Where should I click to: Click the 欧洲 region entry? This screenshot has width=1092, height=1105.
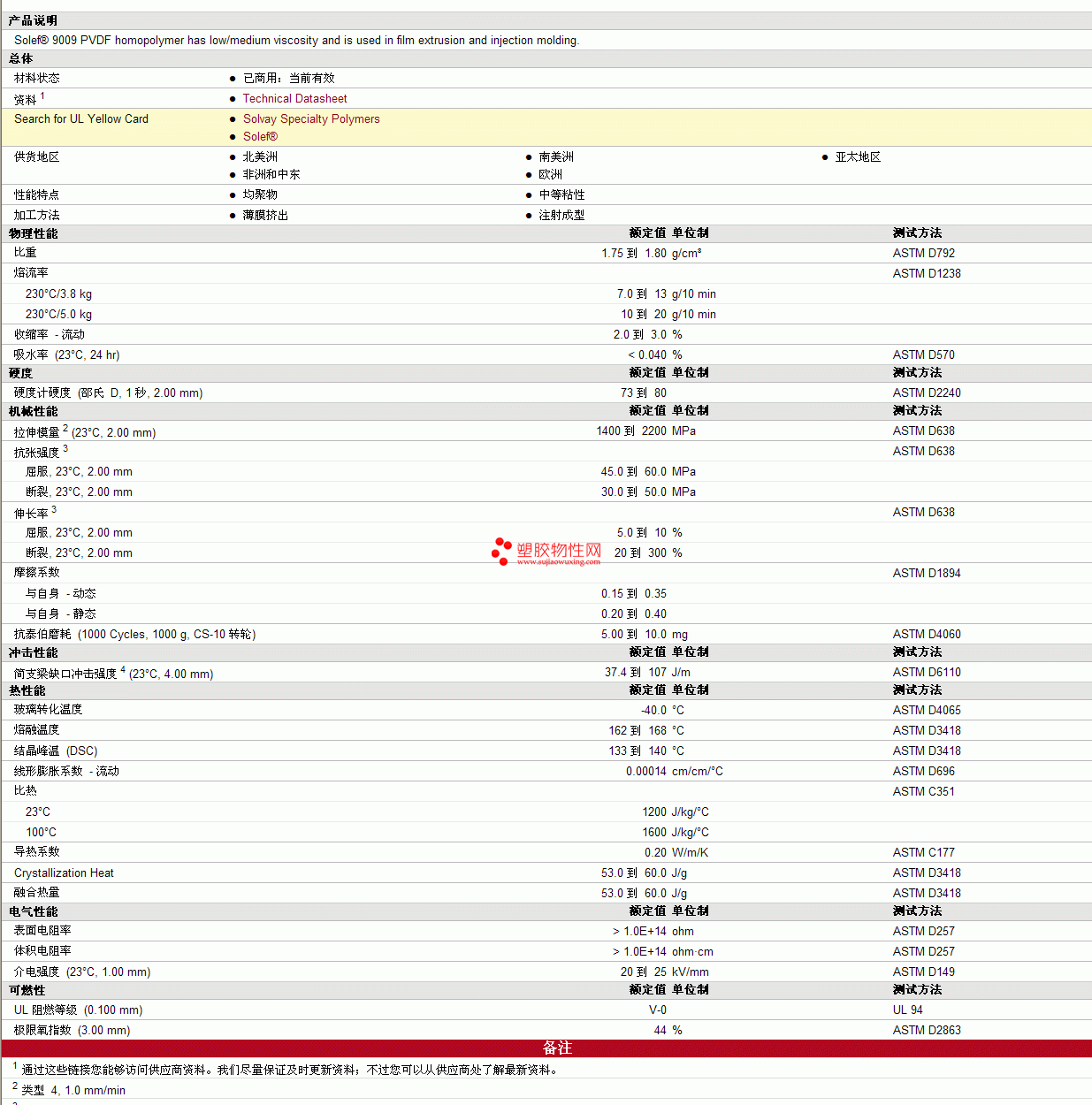(550, 174)
